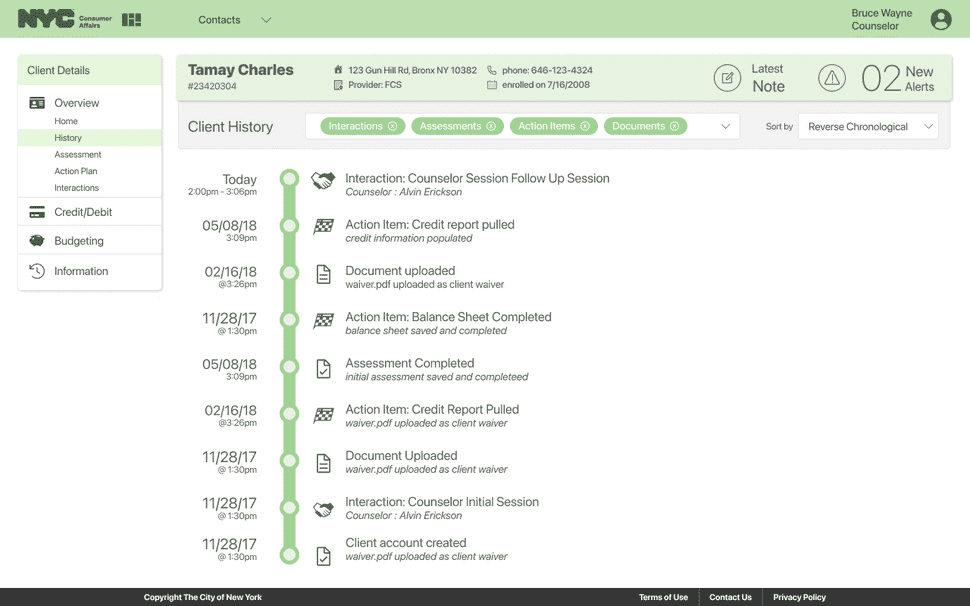Open the Contacts dropdown chevron
The height and width of the screenshot is (606, 970).
(x=264, y=19)
